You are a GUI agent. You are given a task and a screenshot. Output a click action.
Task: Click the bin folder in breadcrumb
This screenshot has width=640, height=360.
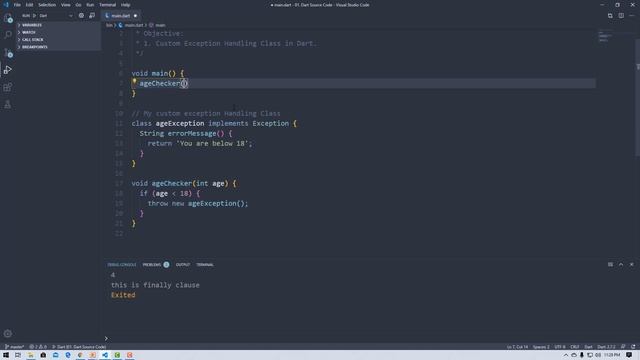click(x=109, y=25)
